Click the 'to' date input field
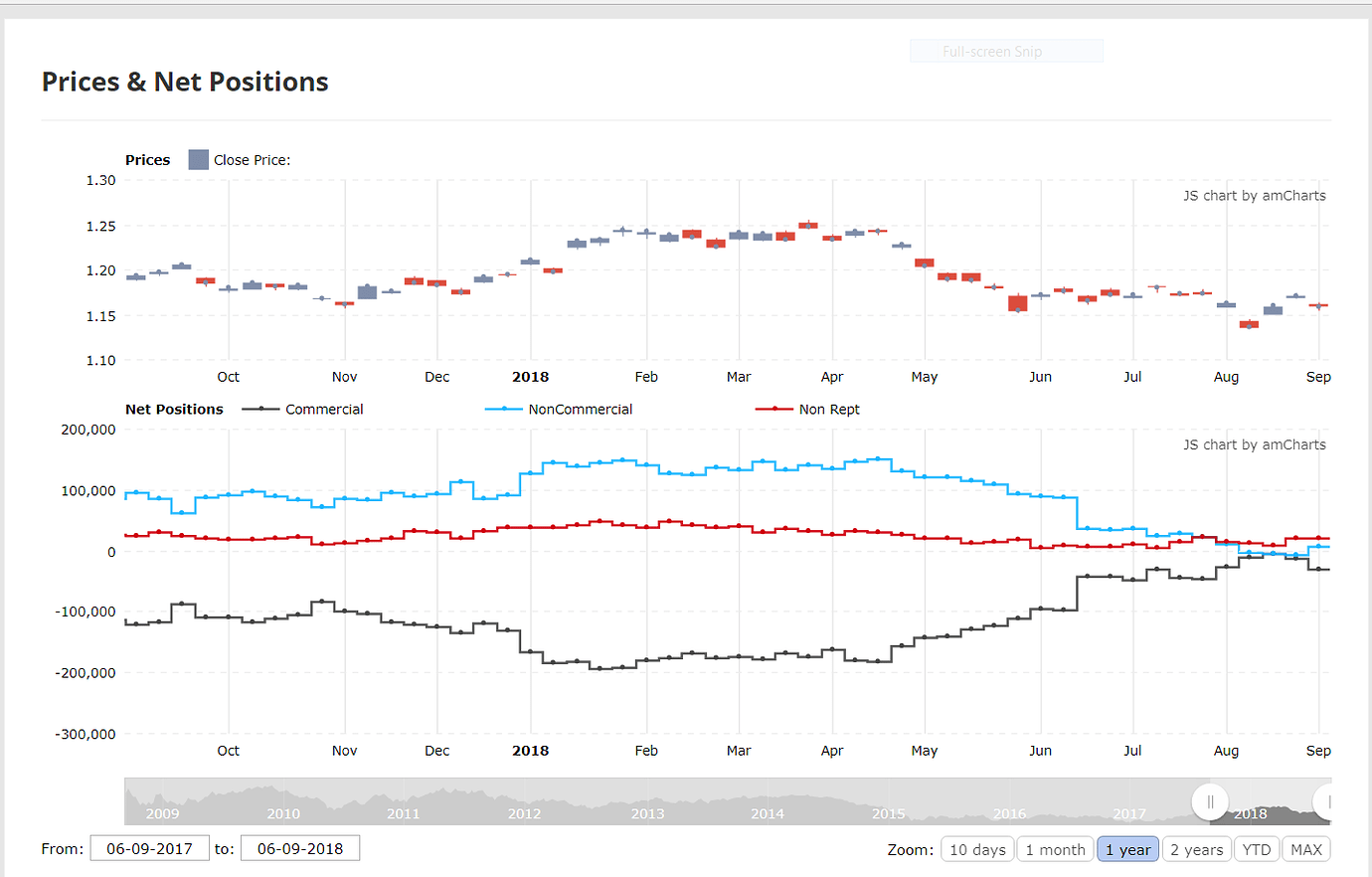This screenshot has height=877, width=1372. (300, 848)
